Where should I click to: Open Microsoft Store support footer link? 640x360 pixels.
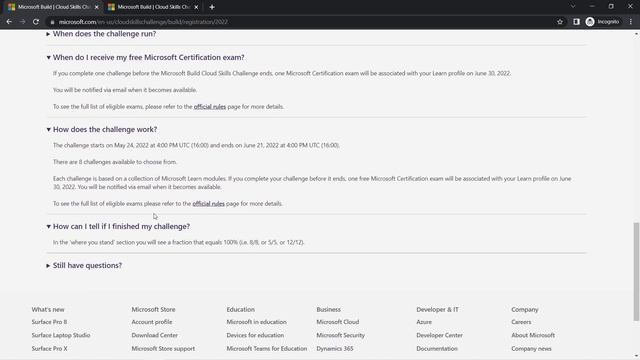pyautogui.click(x=163, y=349)
